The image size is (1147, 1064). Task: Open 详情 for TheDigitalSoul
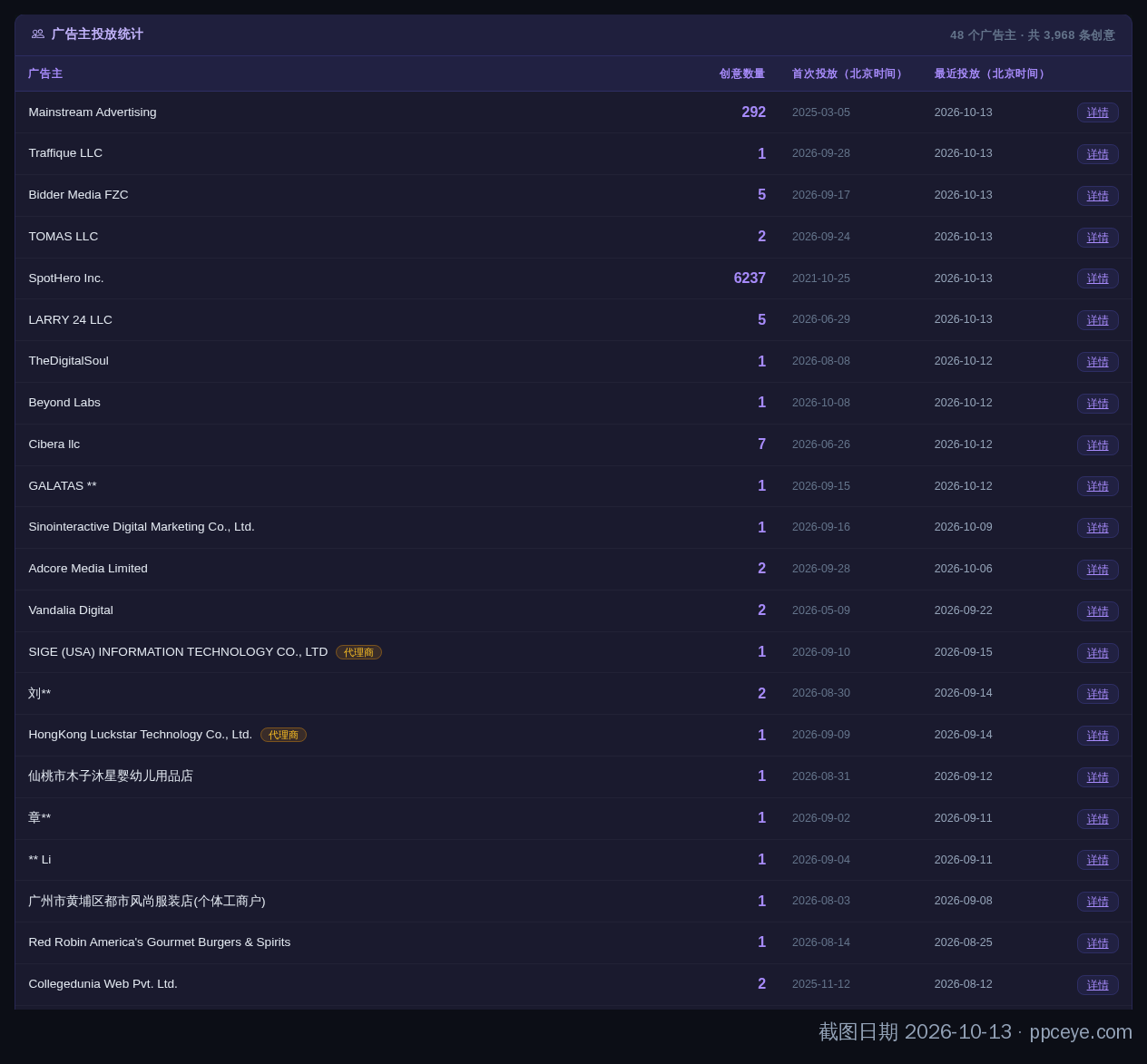(x=1098, y=362)
